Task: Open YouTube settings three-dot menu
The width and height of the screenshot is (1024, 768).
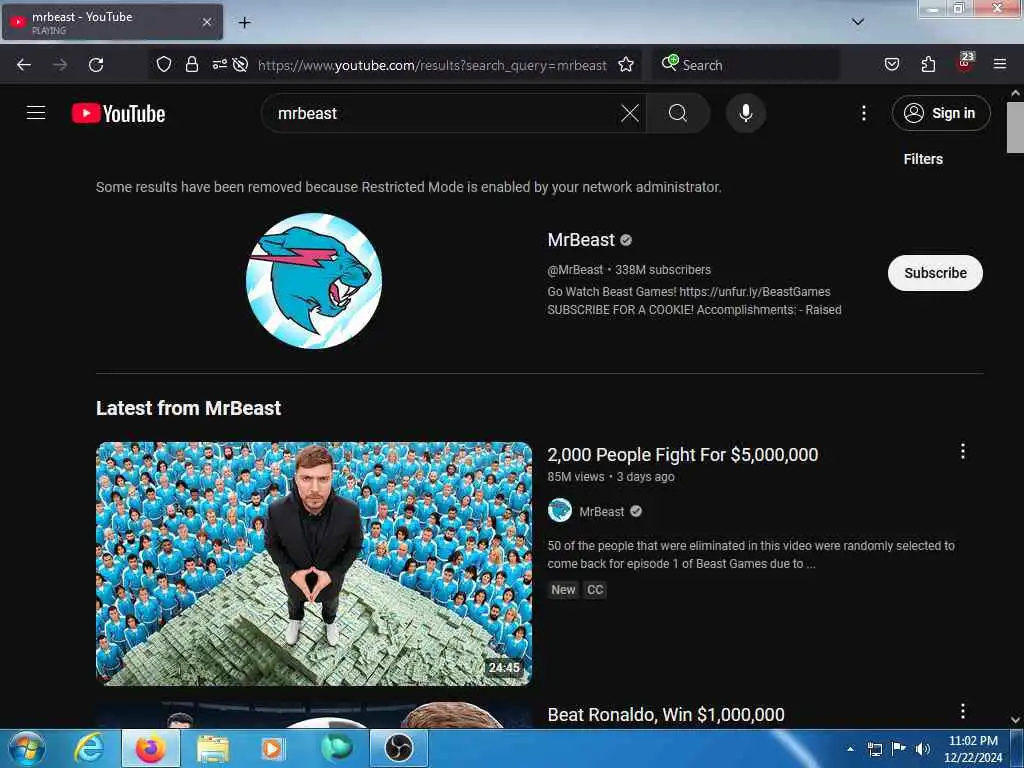Action: tap(863, 113)
